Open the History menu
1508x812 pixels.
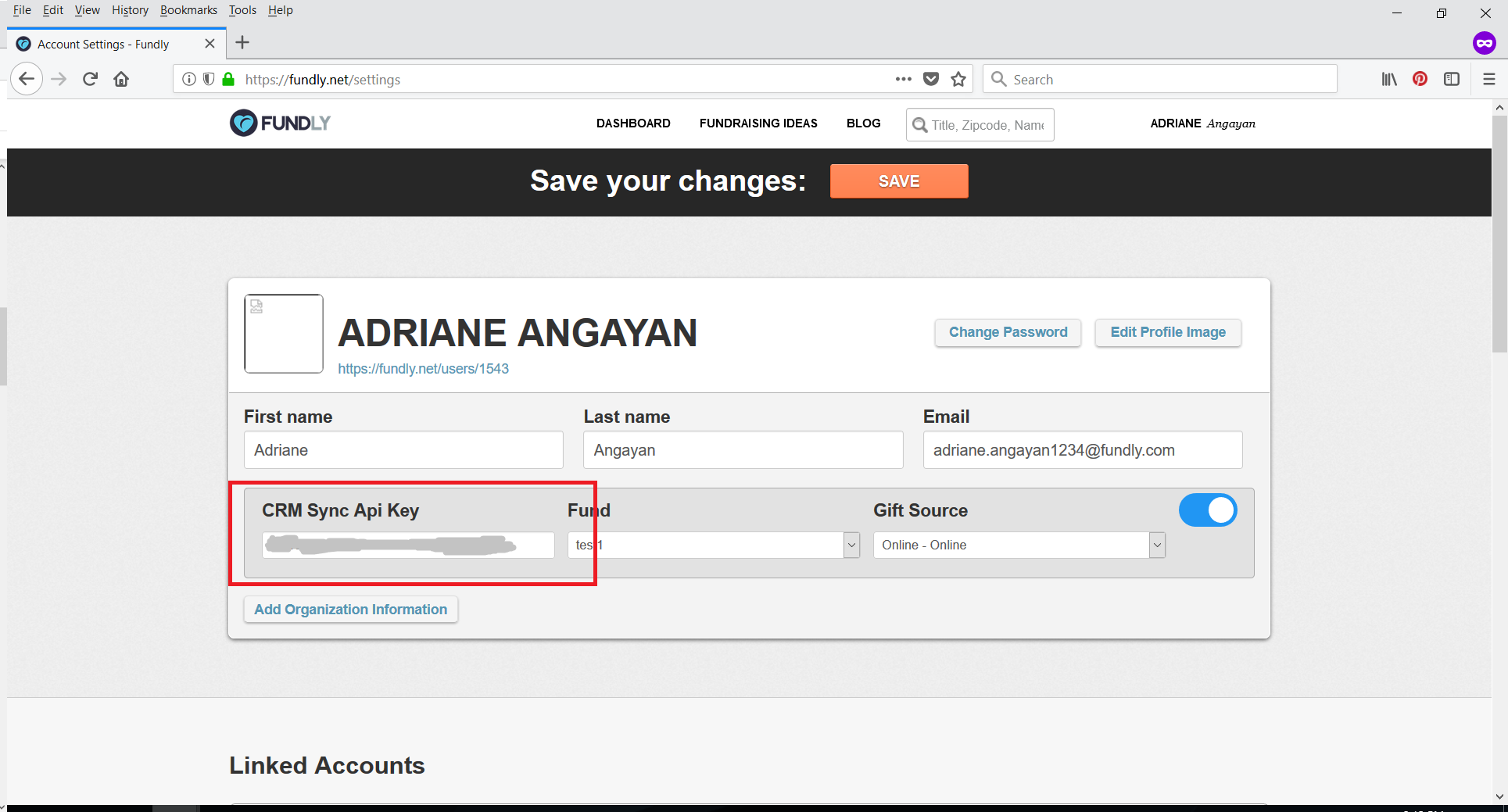point(130,10)
